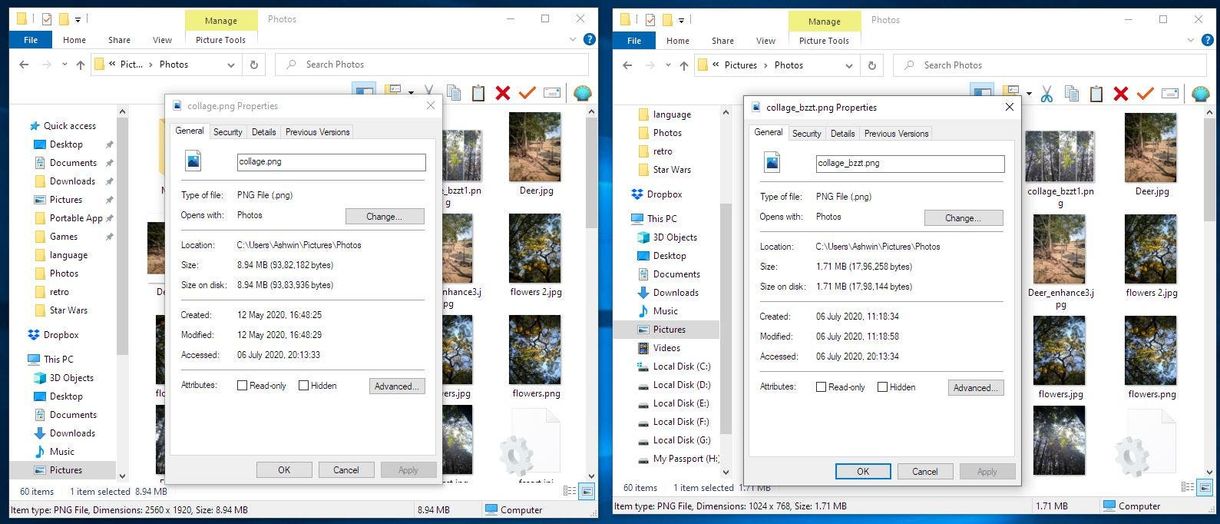Refresh the left window's address bar

coord(254,64)
